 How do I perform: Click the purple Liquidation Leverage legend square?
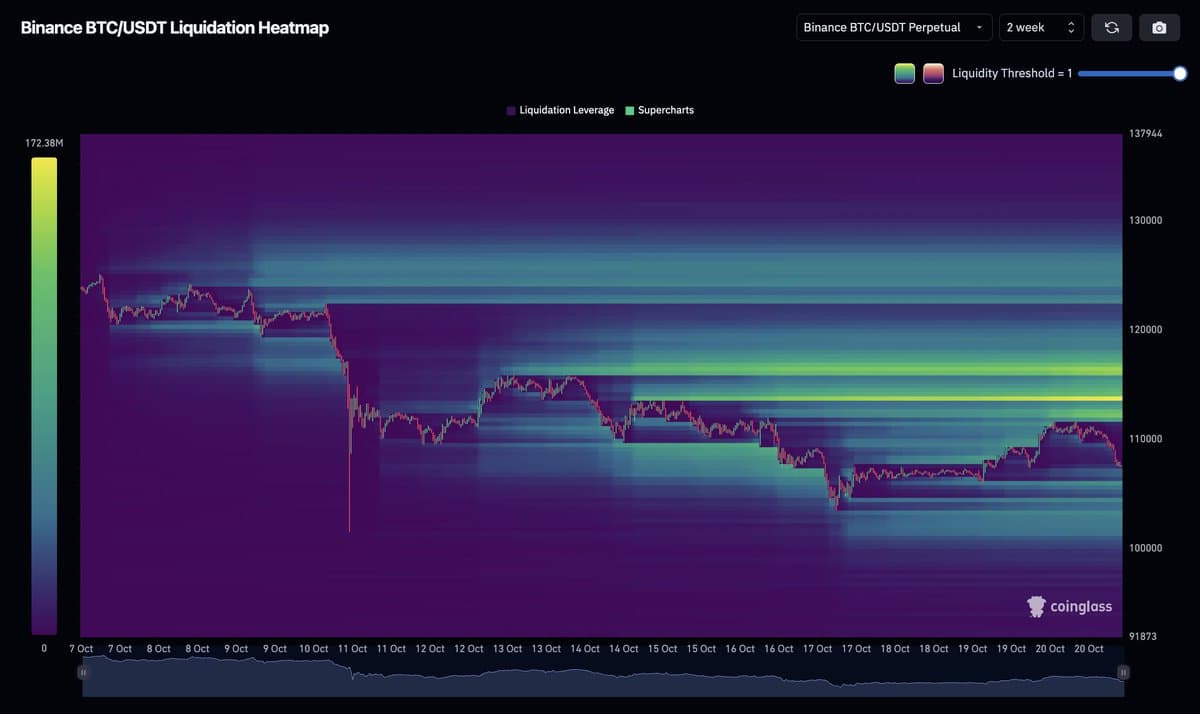coord(511,110)
